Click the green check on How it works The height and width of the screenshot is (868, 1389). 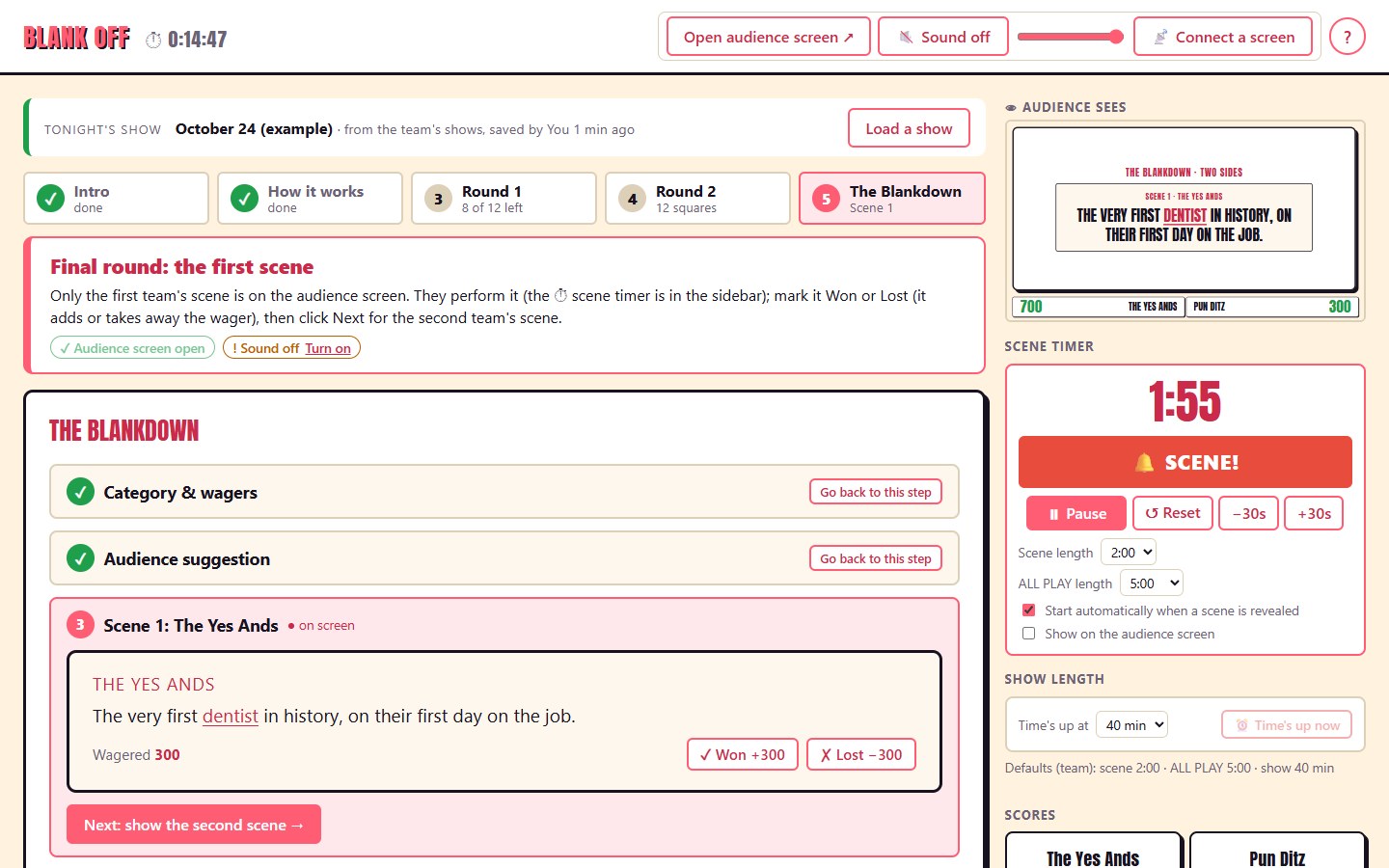[x=244, y=199]
